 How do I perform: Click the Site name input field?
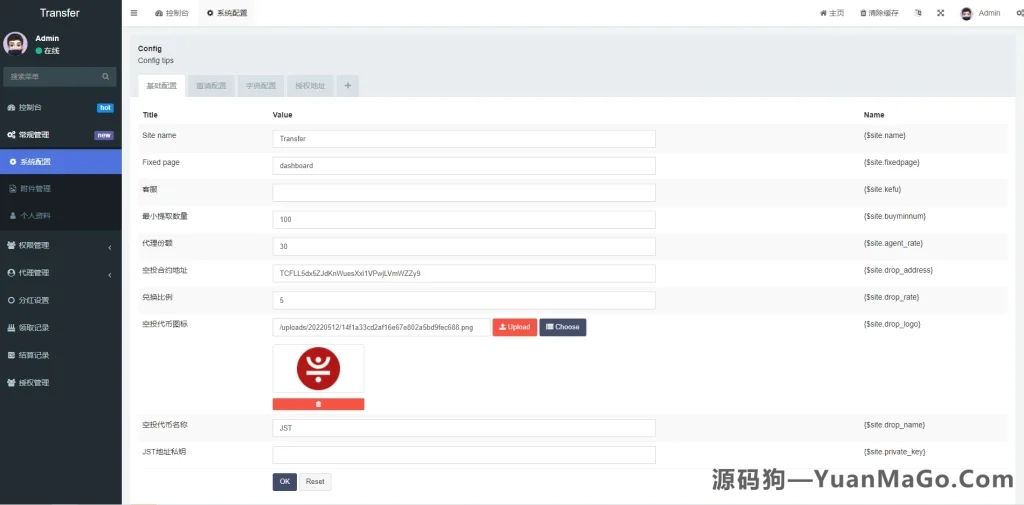click(x=464, y=138)
